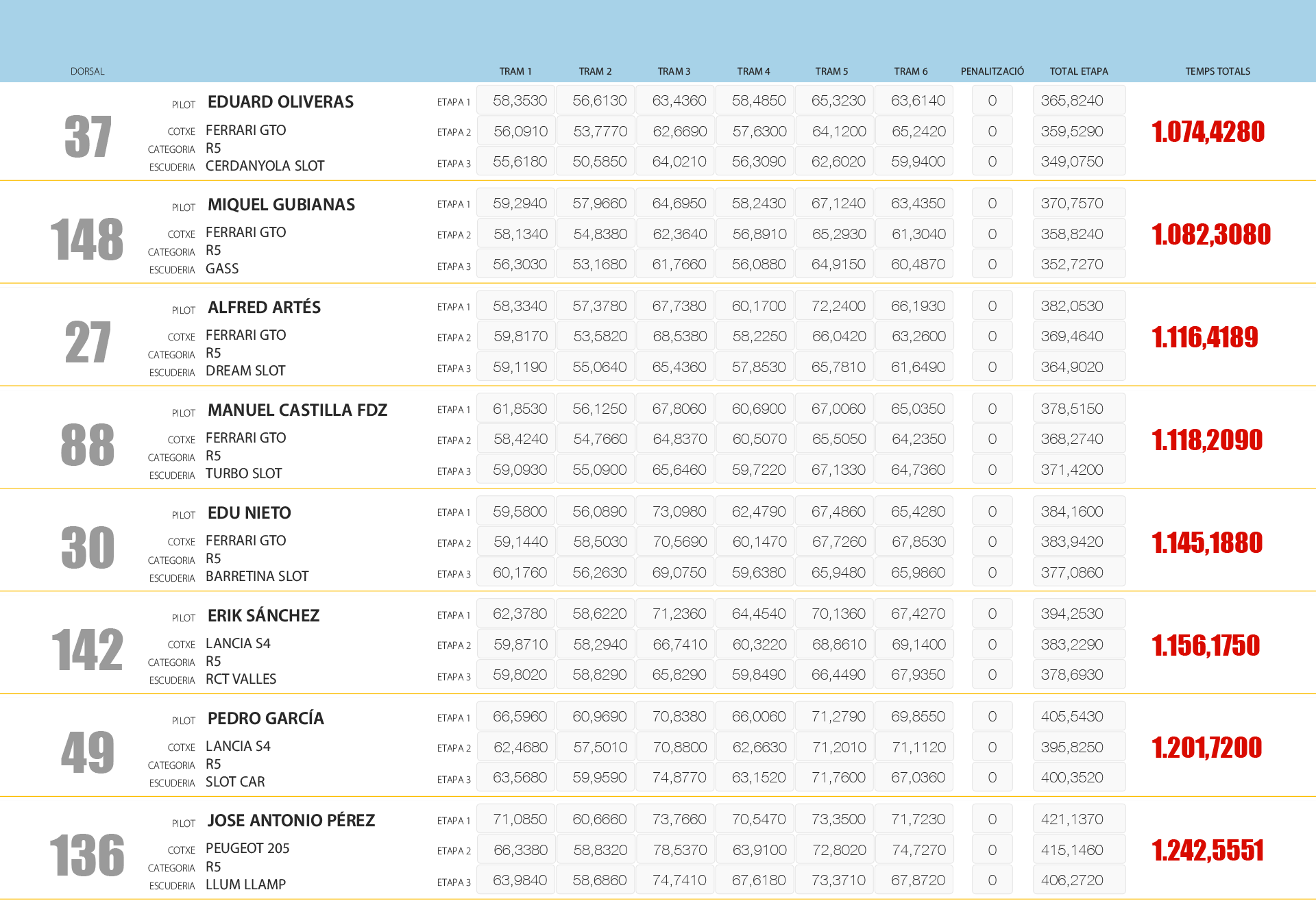Image resolution: width=1316 pixels, height=903 pixels.
Task: Select Miquel Gubianas Etapa 2 penalty field
Action: pyautogui.click(x=992, y=234)
